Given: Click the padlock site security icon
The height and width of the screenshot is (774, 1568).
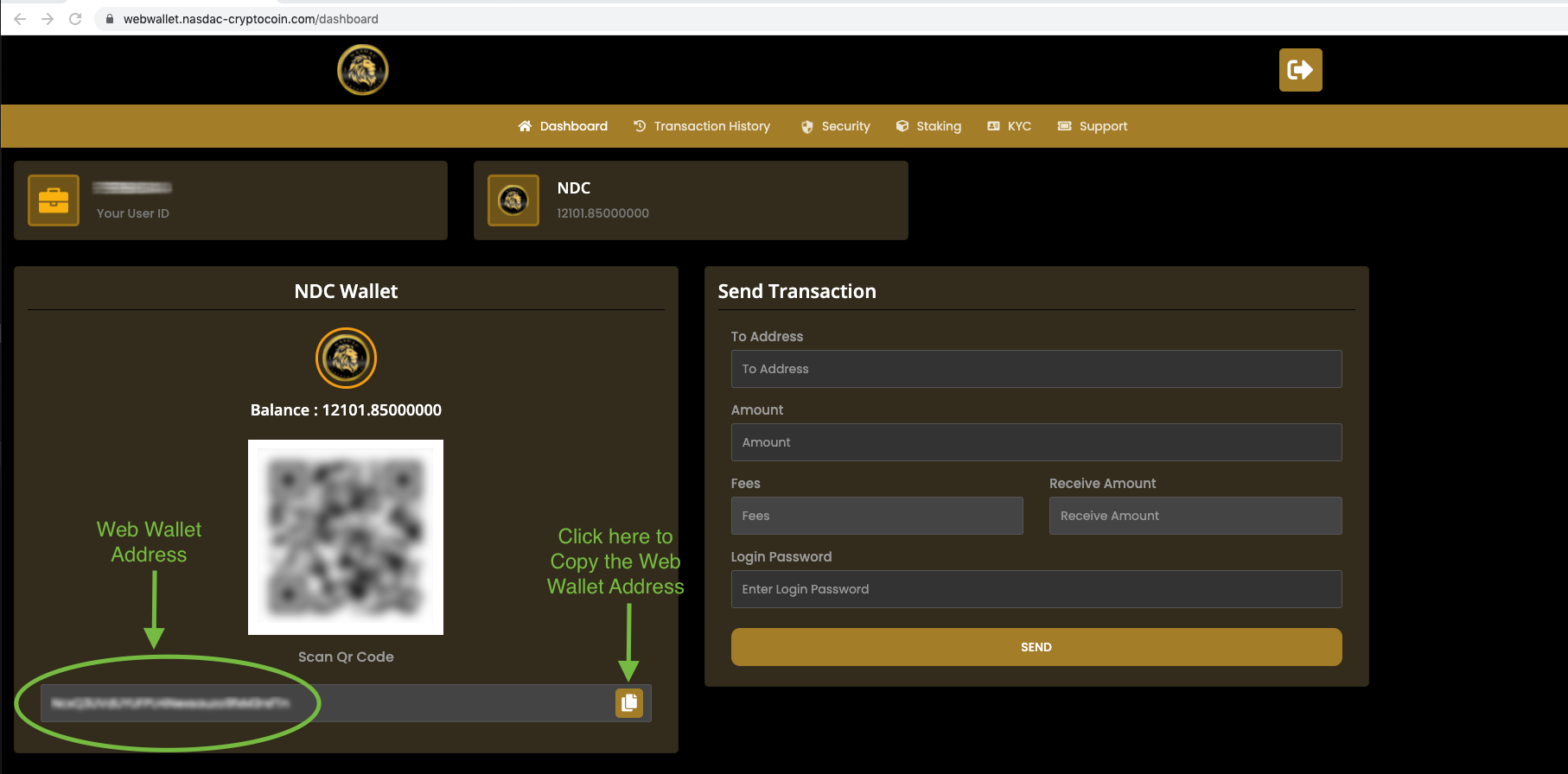Looking at the screenshot, I should click(x=110, y=19).
